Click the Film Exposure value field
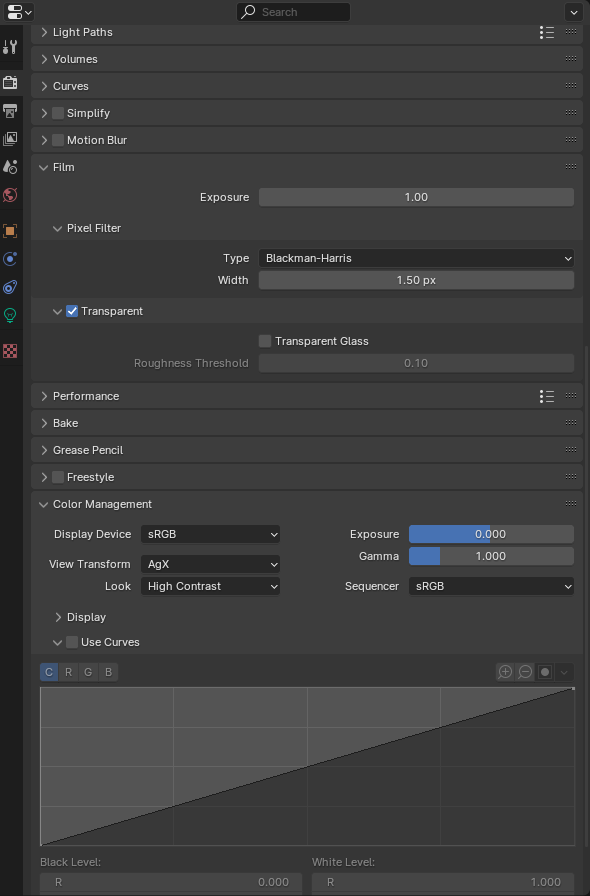 click(416, 197)
